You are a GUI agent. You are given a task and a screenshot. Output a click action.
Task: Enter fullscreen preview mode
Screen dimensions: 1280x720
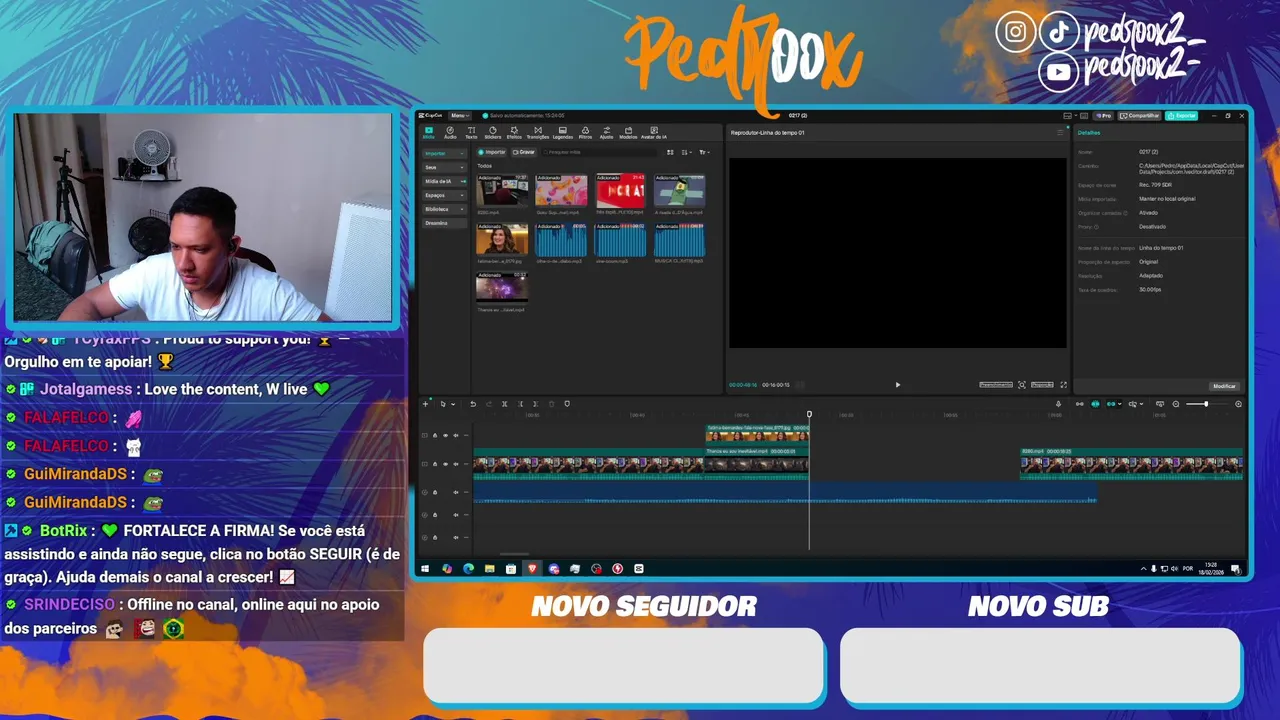(x=1063, y=385)
